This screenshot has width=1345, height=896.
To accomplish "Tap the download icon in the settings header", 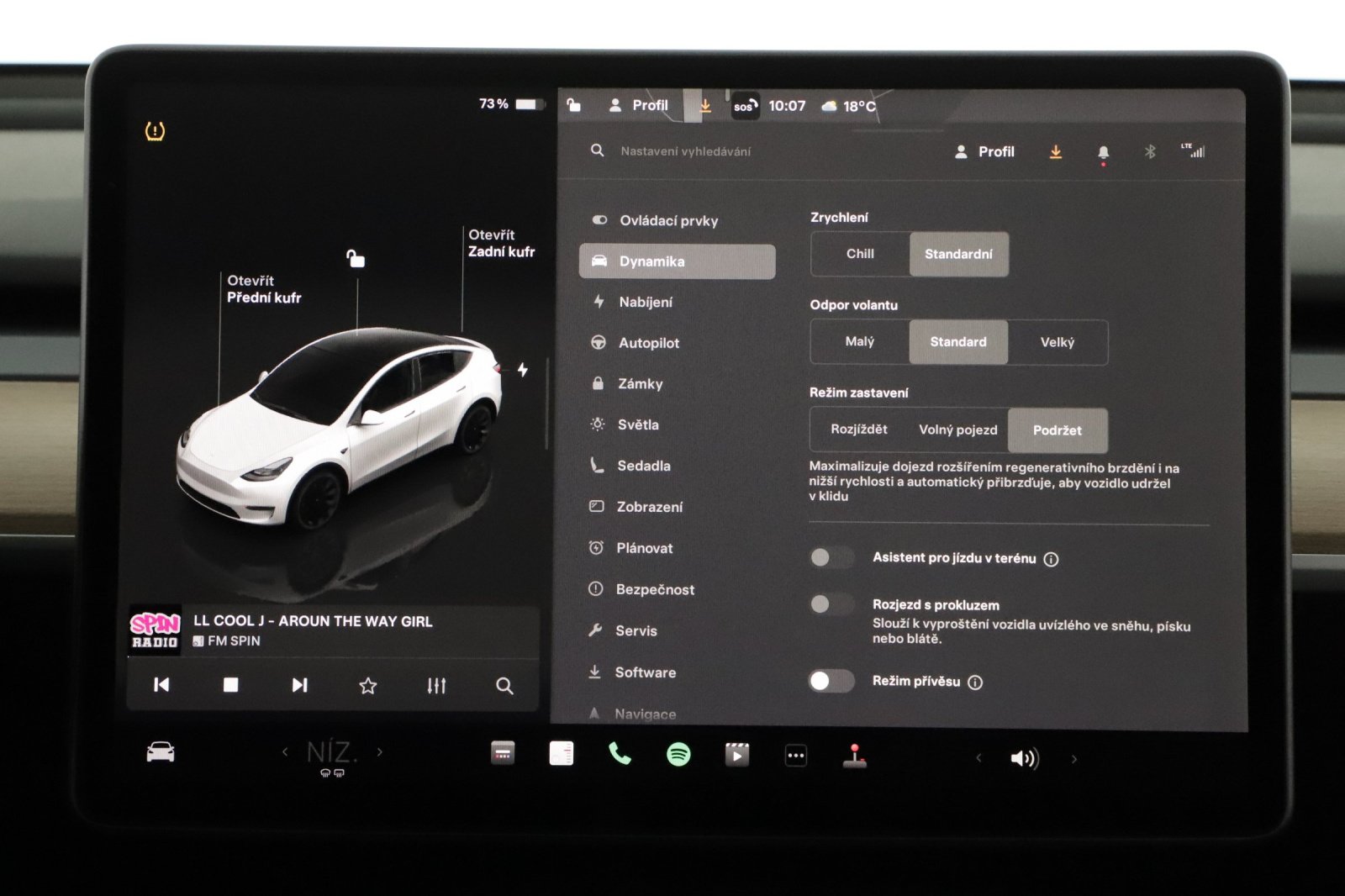I will 1056,152.
